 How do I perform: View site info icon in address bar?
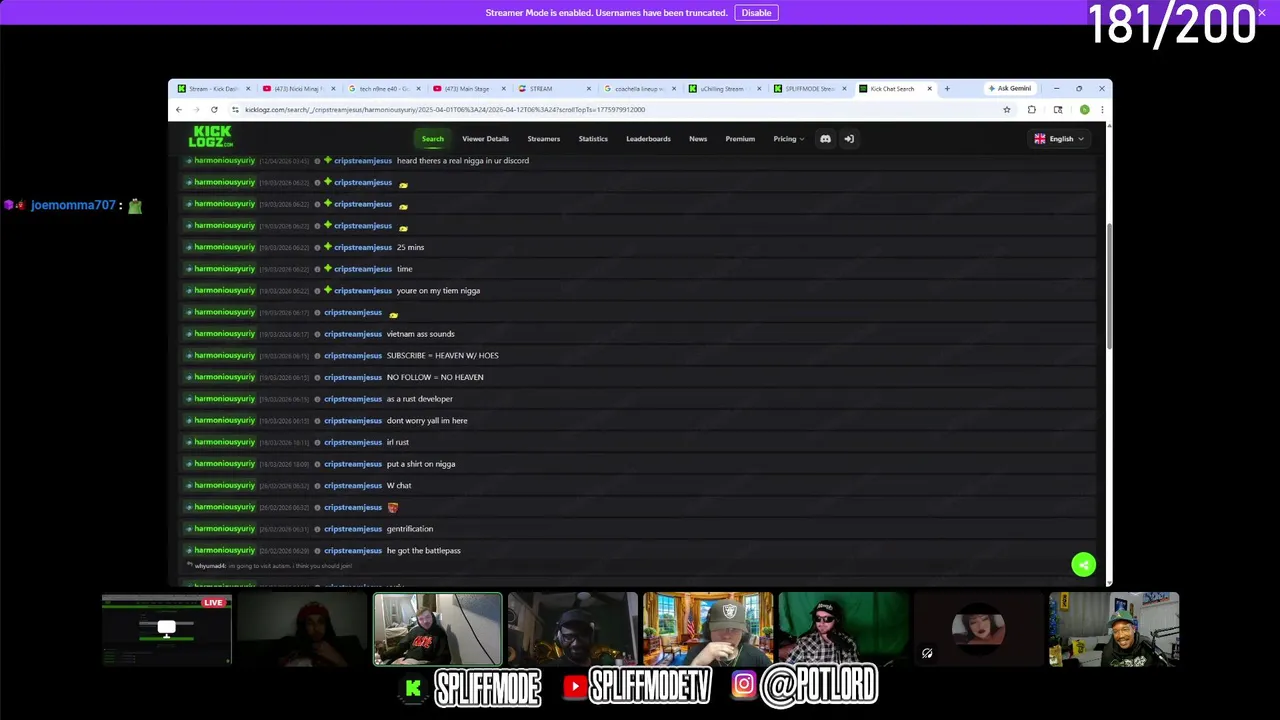coord(235,110)
